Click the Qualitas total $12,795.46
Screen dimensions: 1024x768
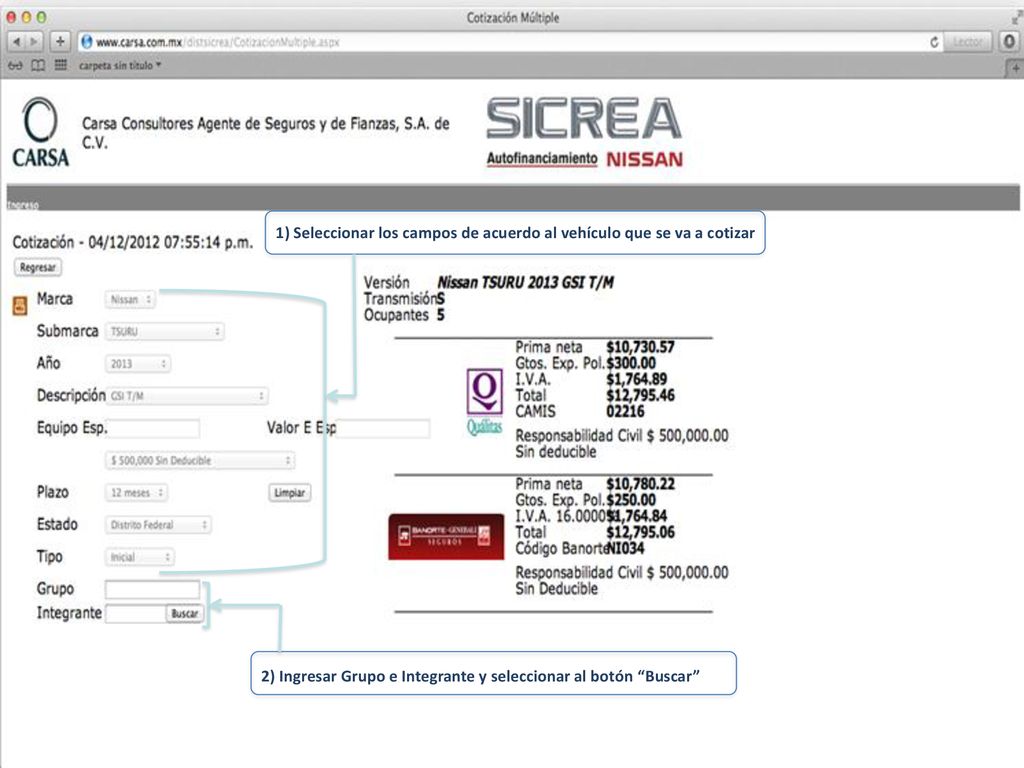640,396
